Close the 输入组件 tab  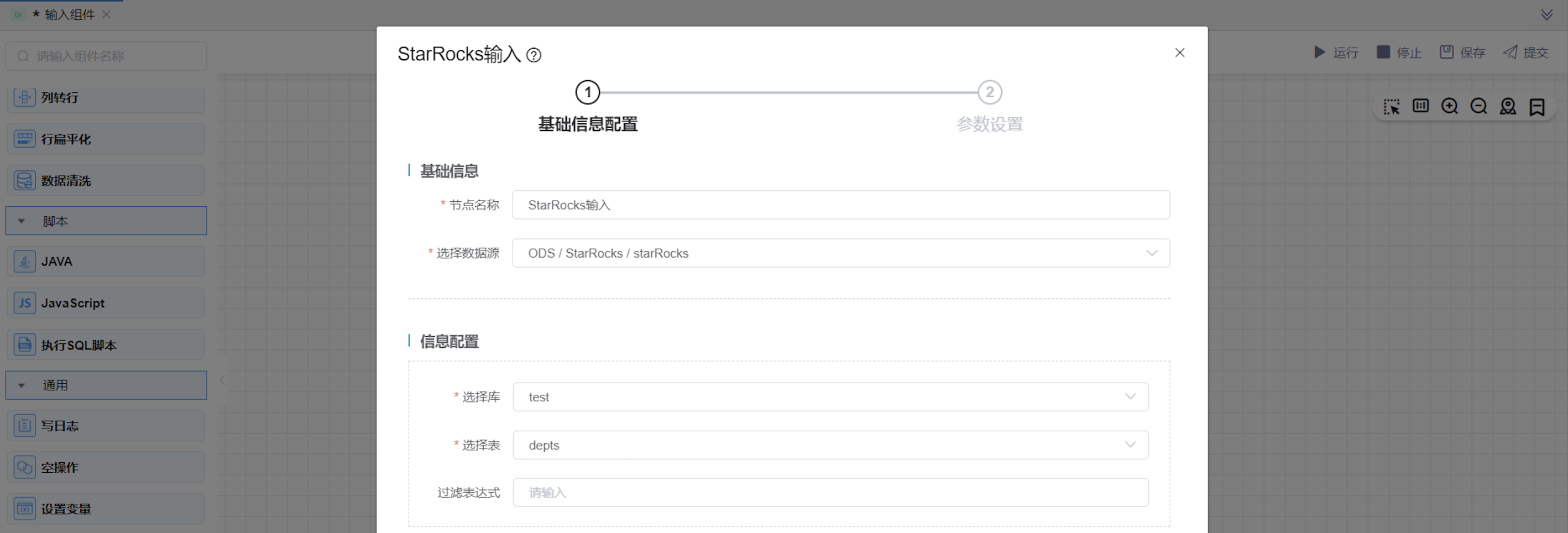pyautogui.click(x=107, y=14)
